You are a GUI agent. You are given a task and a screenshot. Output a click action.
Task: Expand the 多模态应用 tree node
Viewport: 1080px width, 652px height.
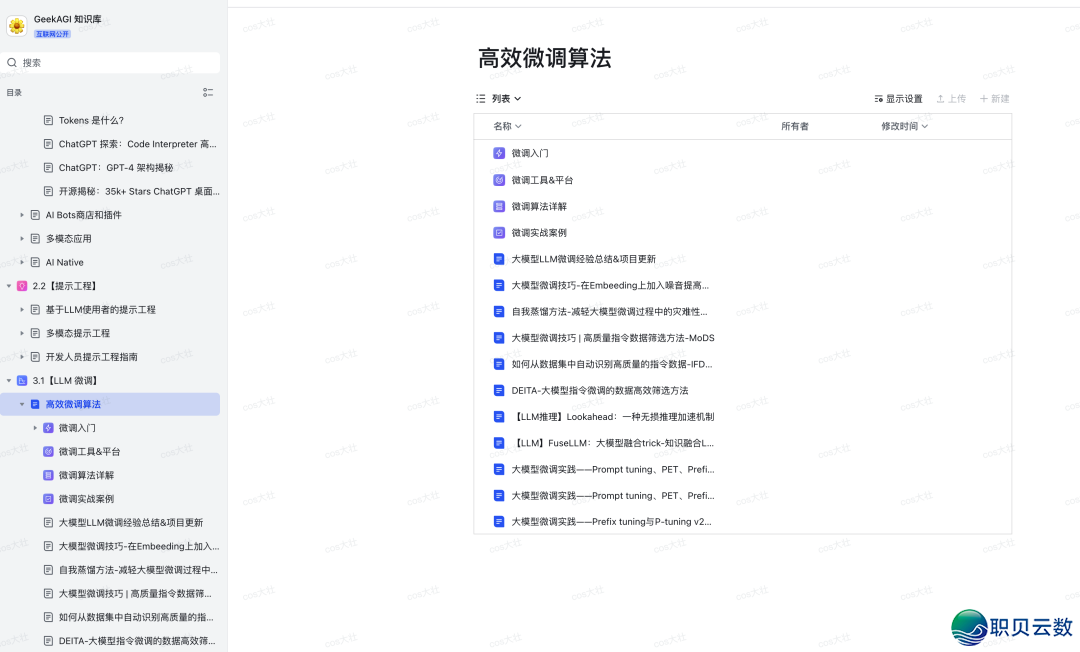22,239
